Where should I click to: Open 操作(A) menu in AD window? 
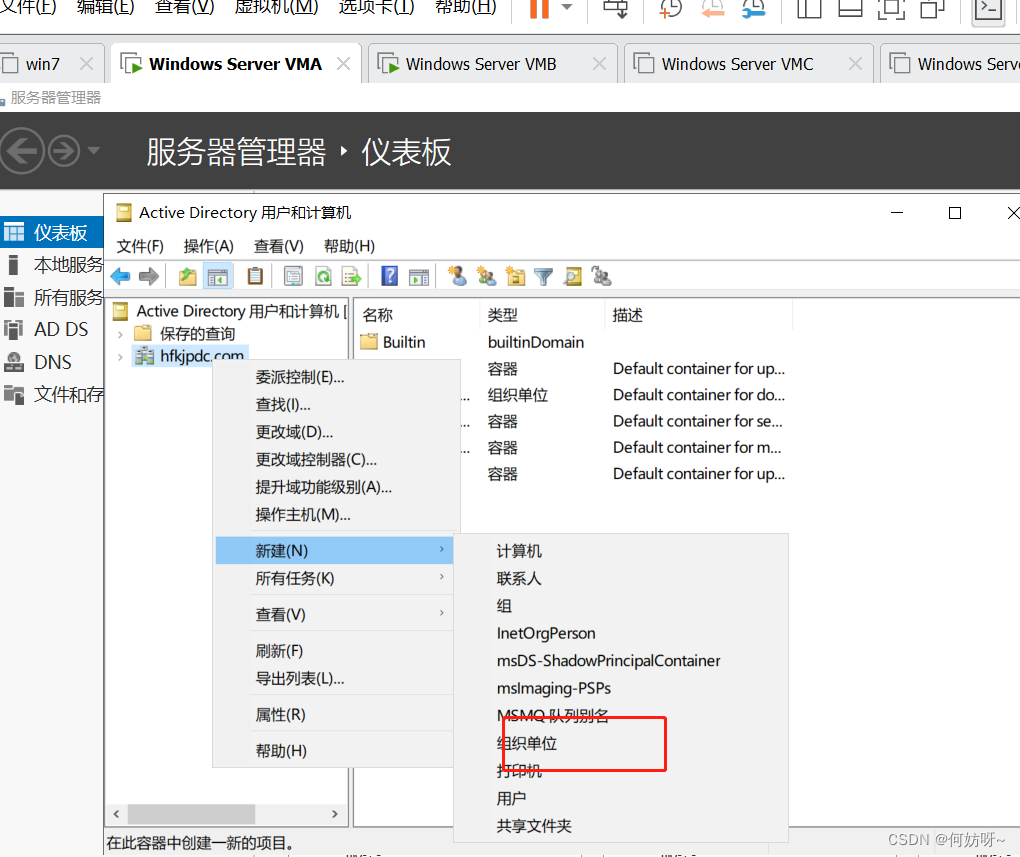coord(208,246)
